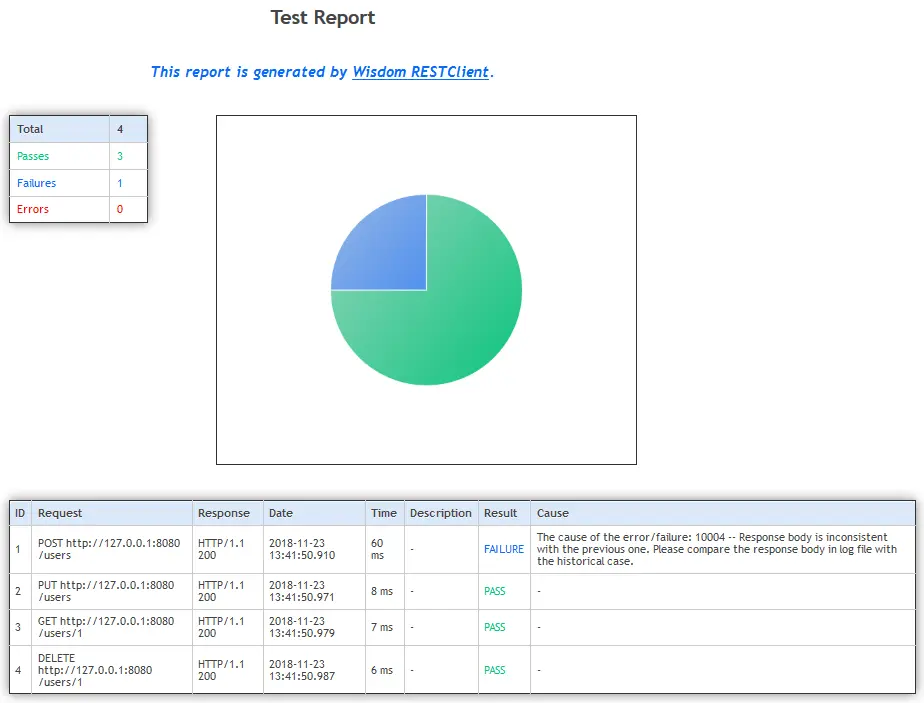Click the Failures count value 1

[120, 183]
